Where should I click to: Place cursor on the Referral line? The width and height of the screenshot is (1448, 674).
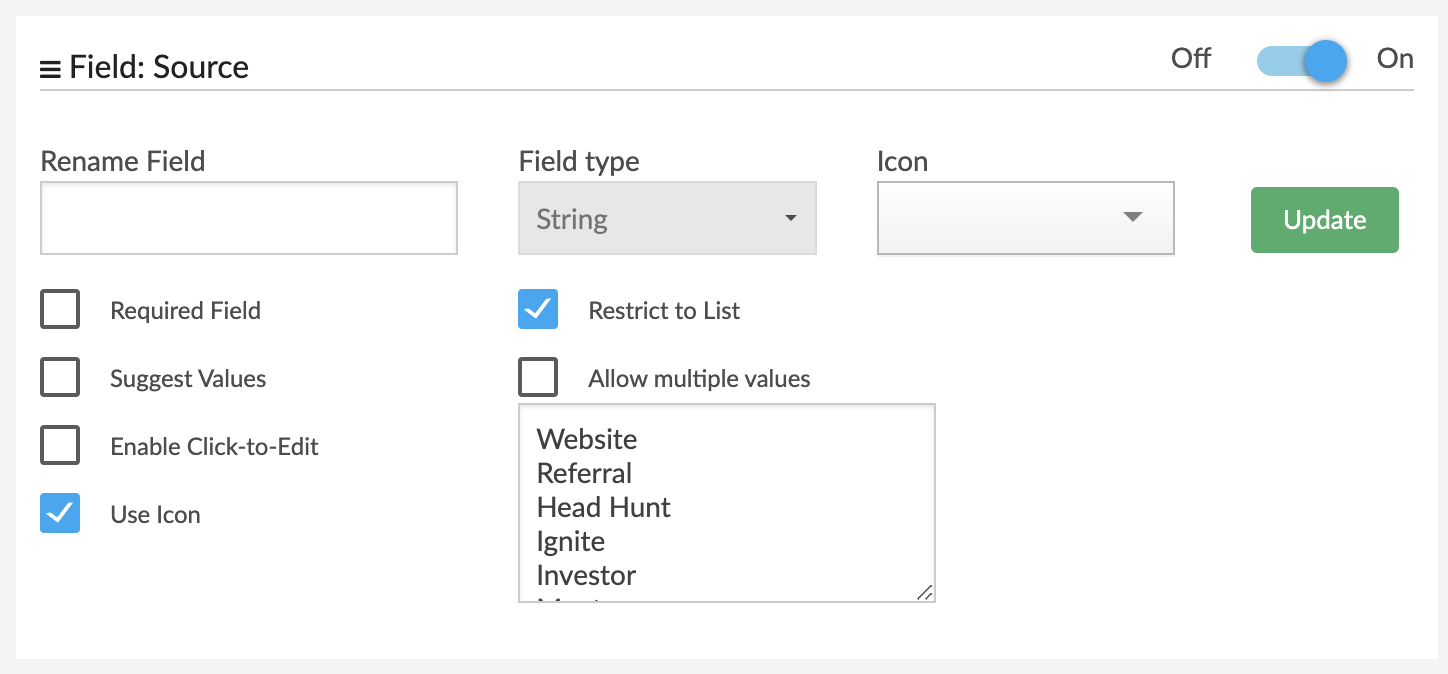[x=584, y=473]
